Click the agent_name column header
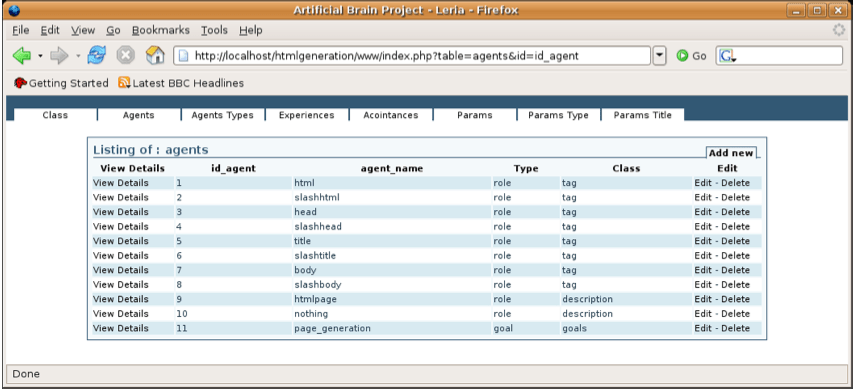 click(392, 169)
